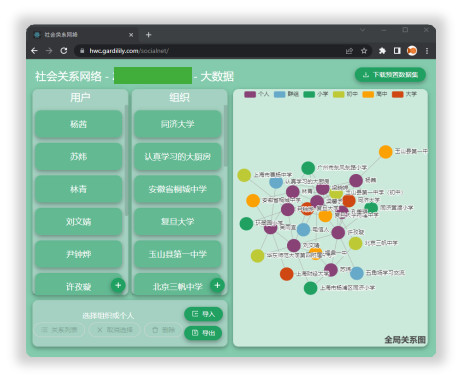The image size is (463, 382).
Task: Click the 关系列表 button
Action: pyautogui.click(x=59, y=330)
